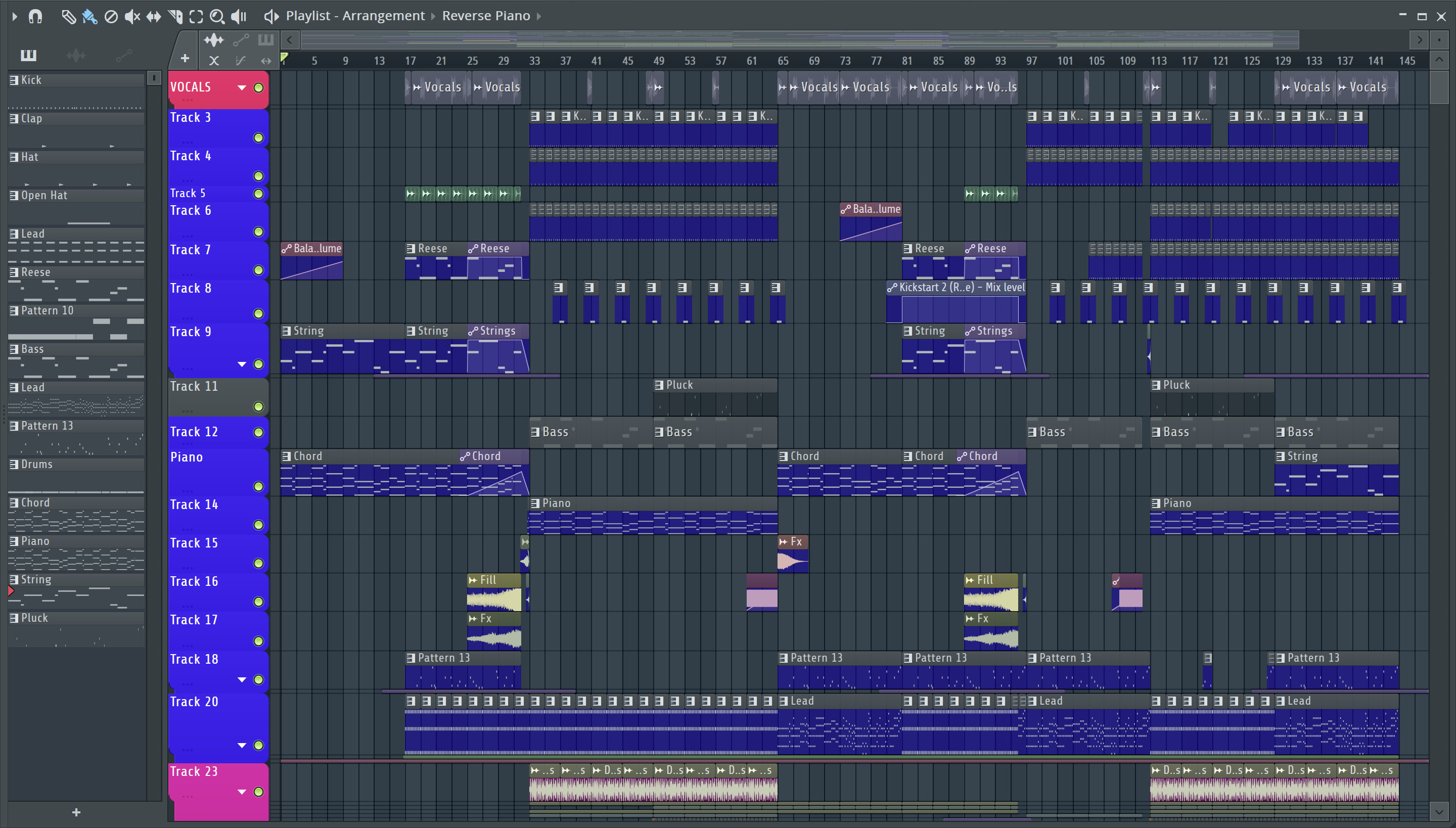This screenshot has width=1456, height=828.
Task: Collapse the VOCALS track group arrow
Action: 242,87
